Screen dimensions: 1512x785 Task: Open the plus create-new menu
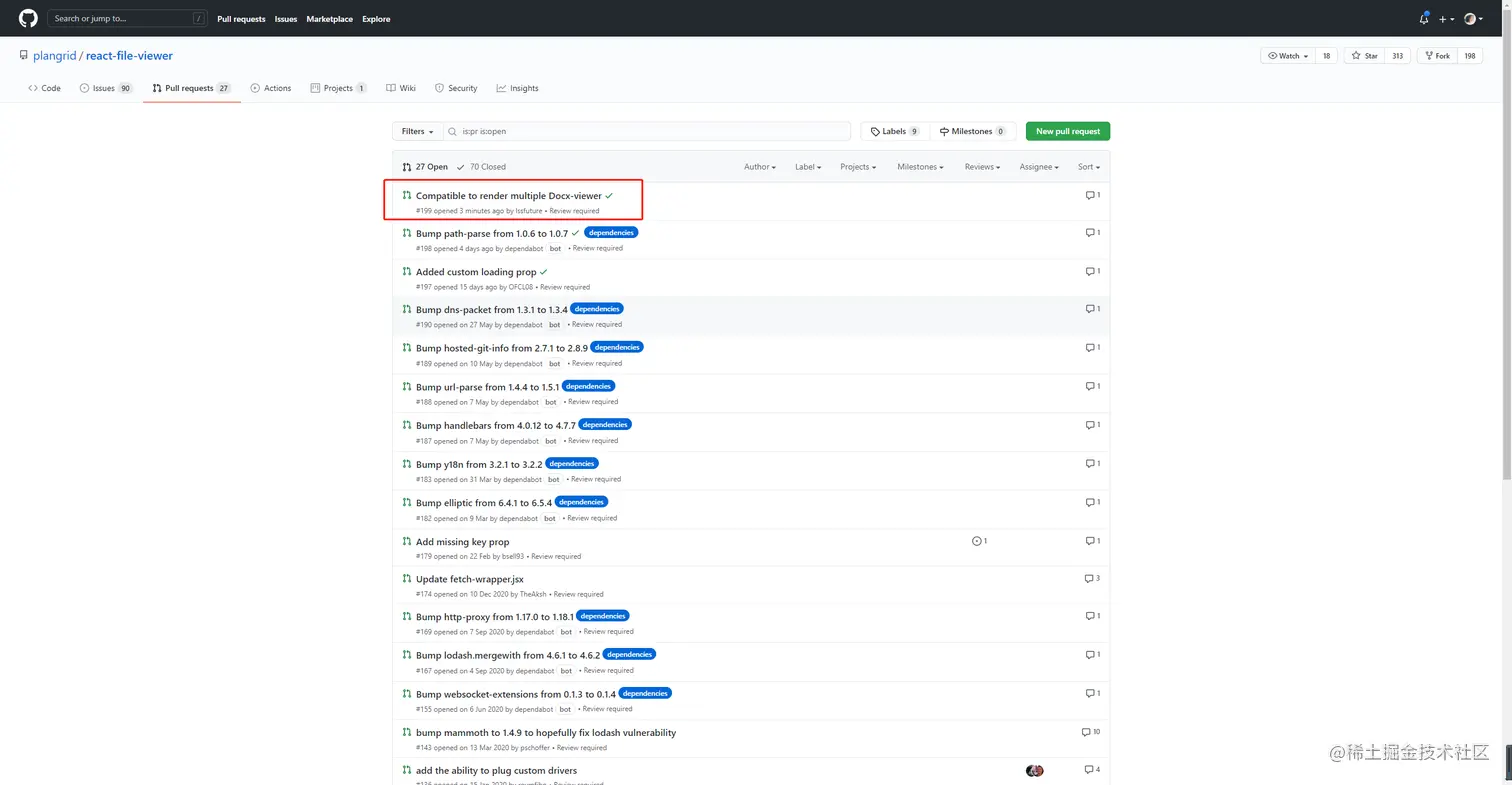pyautogui.click(x=1445, y=18)
